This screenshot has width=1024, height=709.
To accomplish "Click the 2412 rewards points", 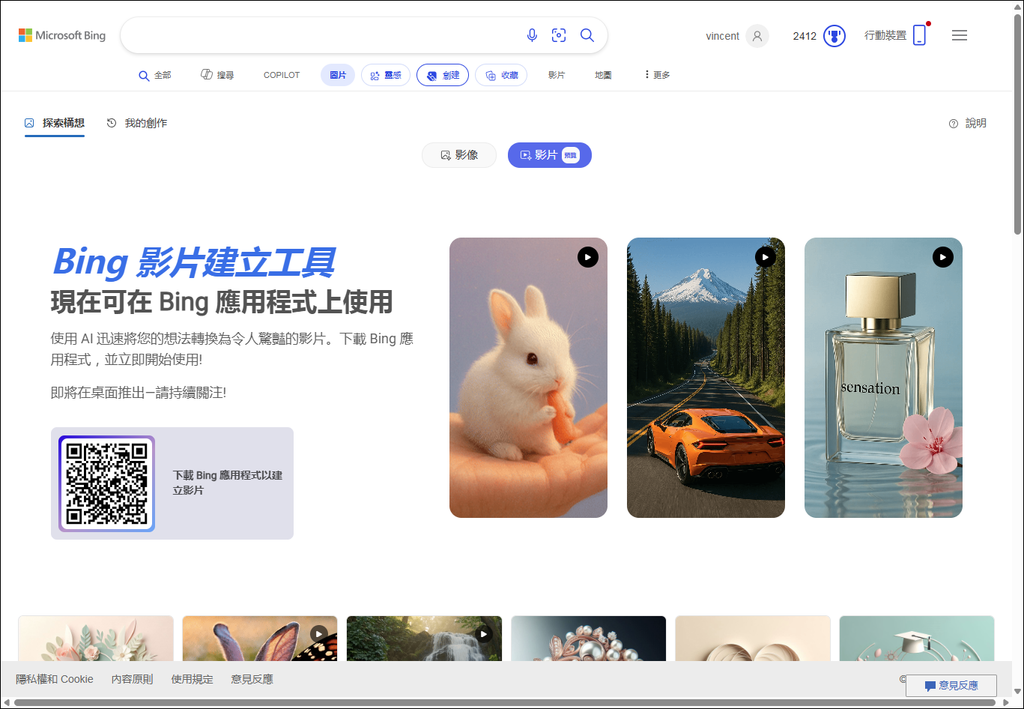I will click(805, 36).
